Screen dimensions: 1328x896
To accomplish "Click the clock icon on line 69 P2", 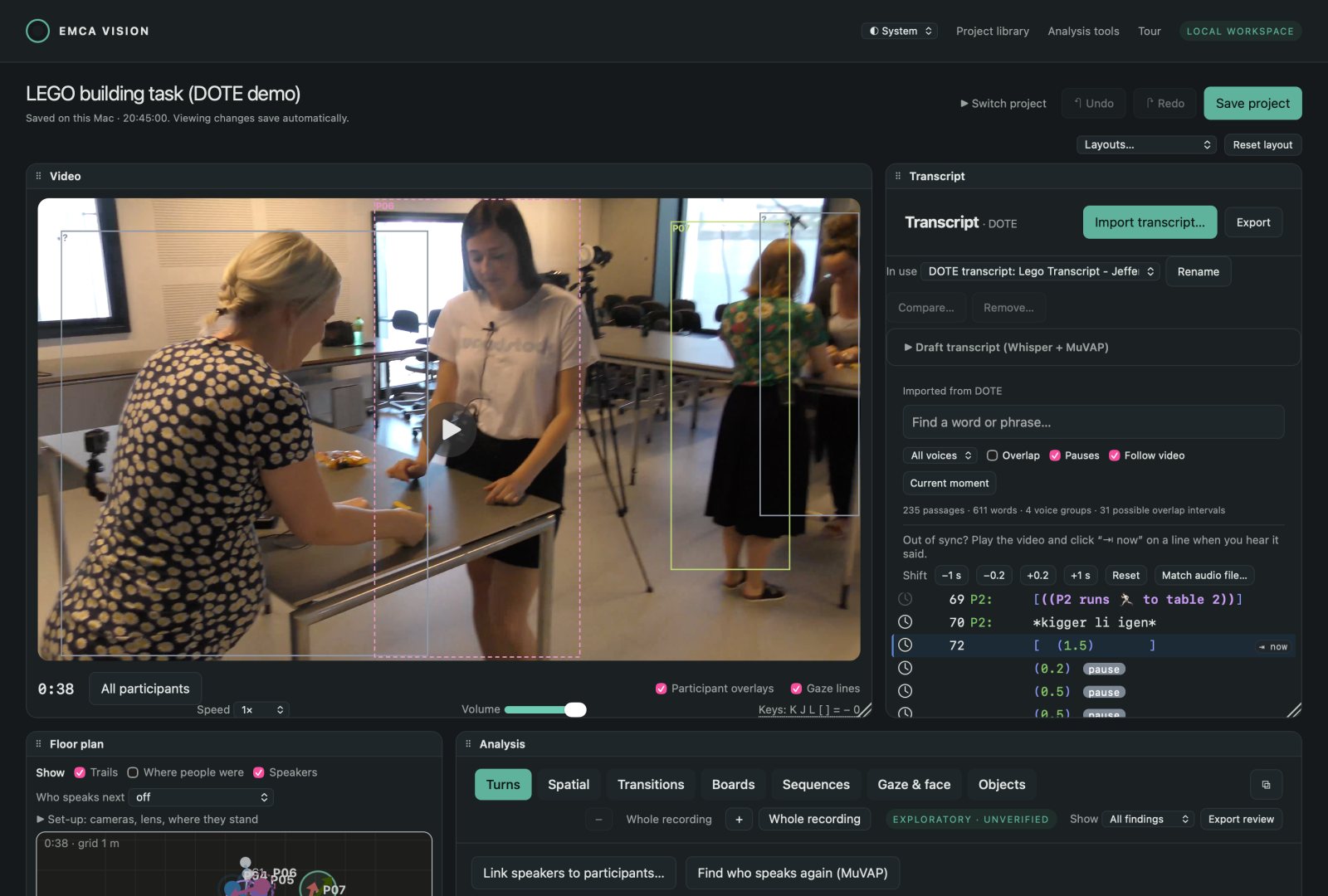I will point(906,599).
